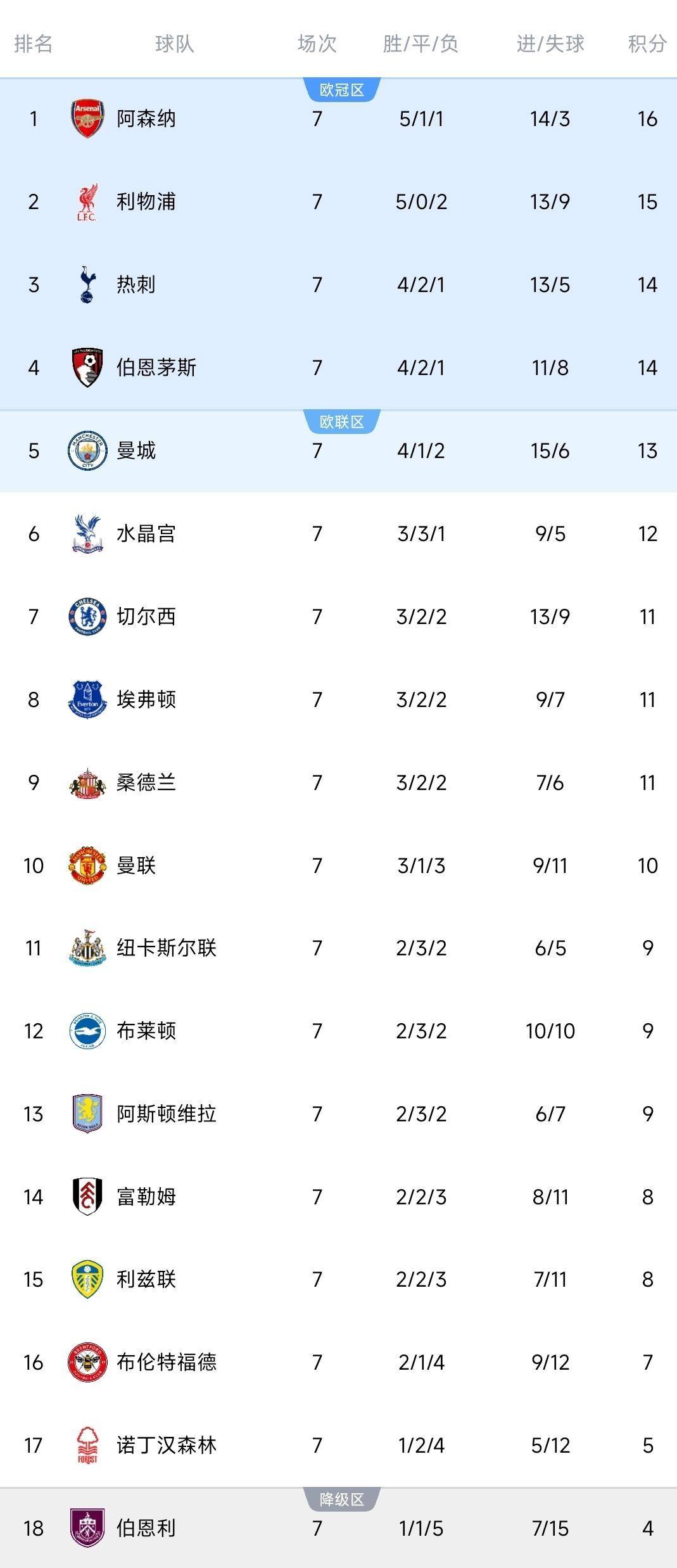The height and width of the screenshot is (1568, 677).
Task: Tap the Leeds United crest
Action: [87, 1279]
